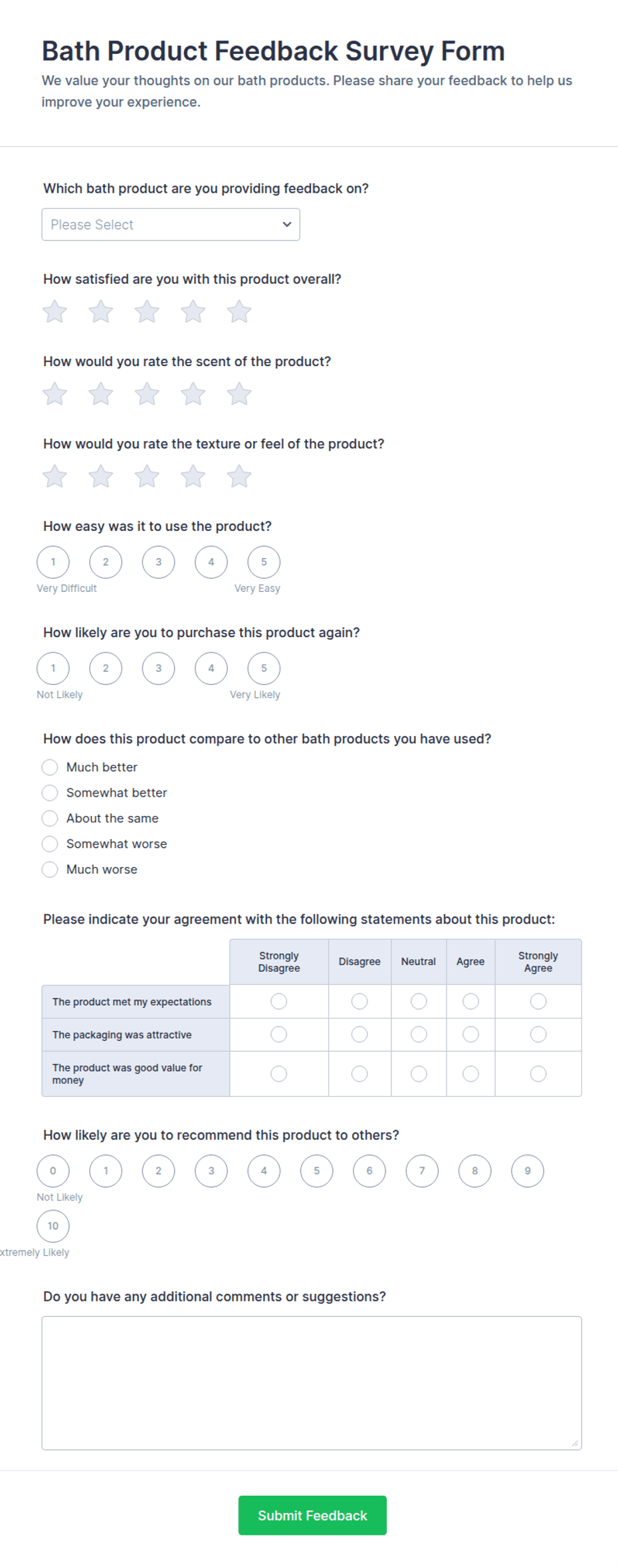The image size is (618, 1568).
Task: Pick the third star for overall satisfaction
Action: pyautogui.click(x=147, y=312)
